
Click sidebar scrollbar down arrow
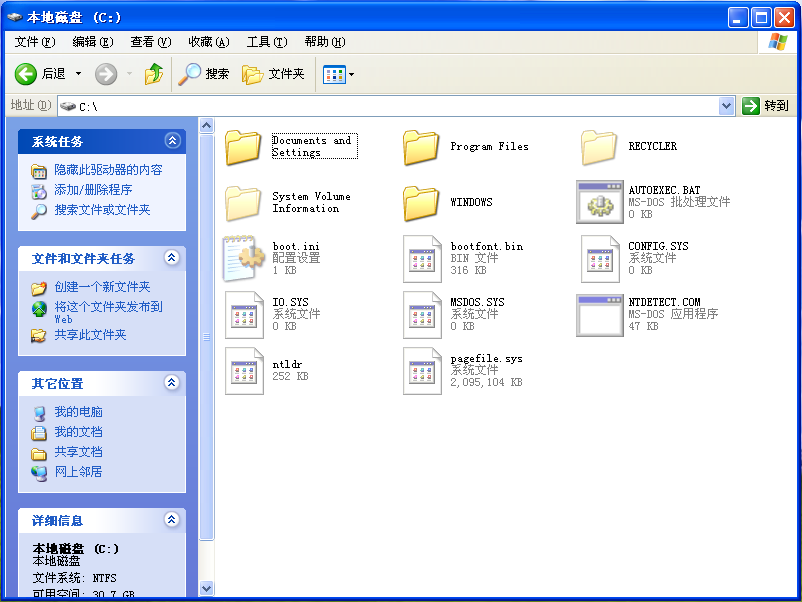(207, 589)
